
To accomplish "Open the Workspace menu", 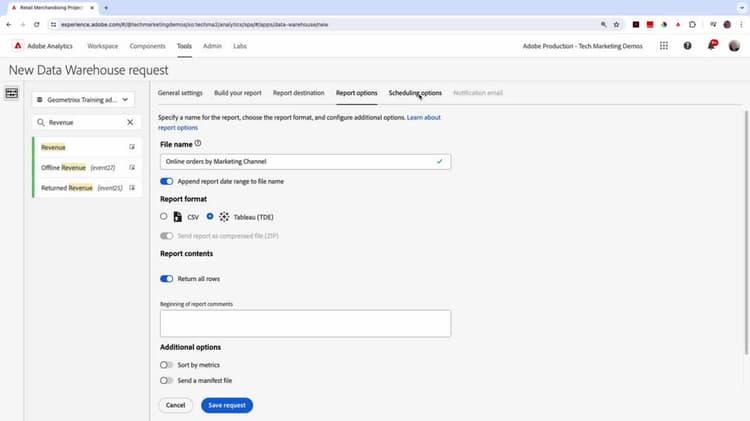I will coord(102,46).
